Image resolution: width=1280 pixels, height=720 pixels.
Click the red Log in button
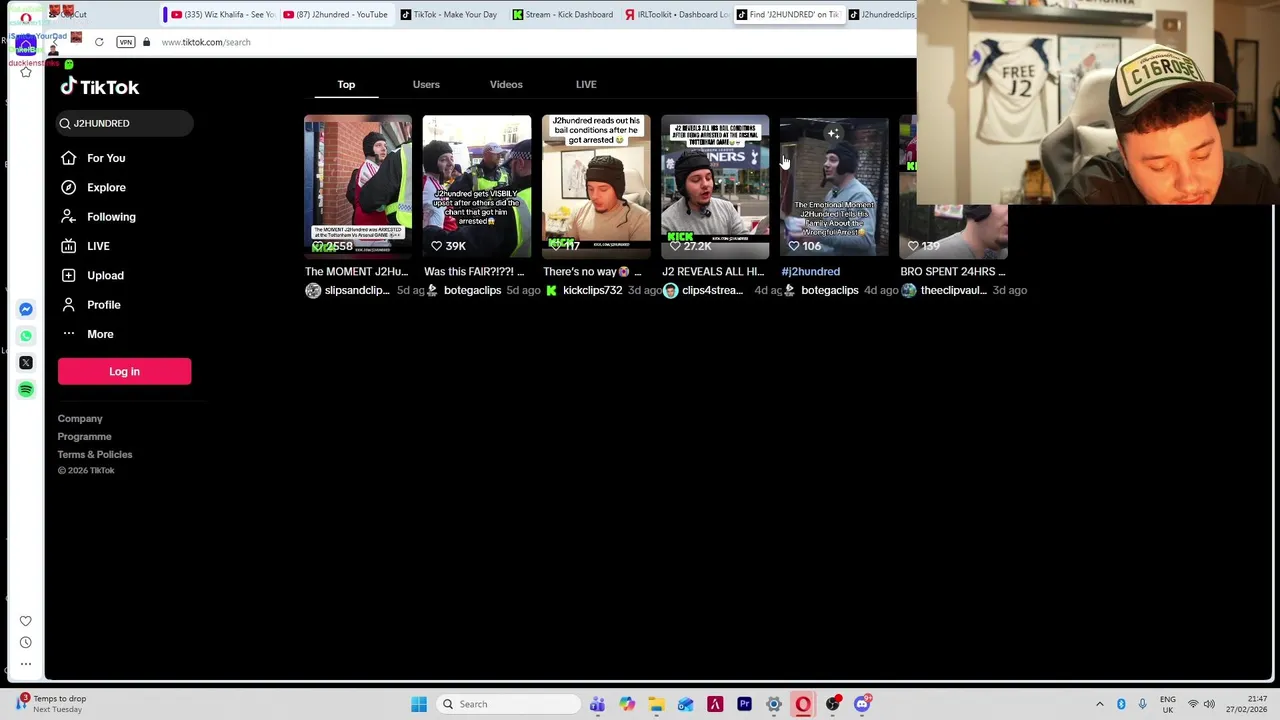[124, 371]
